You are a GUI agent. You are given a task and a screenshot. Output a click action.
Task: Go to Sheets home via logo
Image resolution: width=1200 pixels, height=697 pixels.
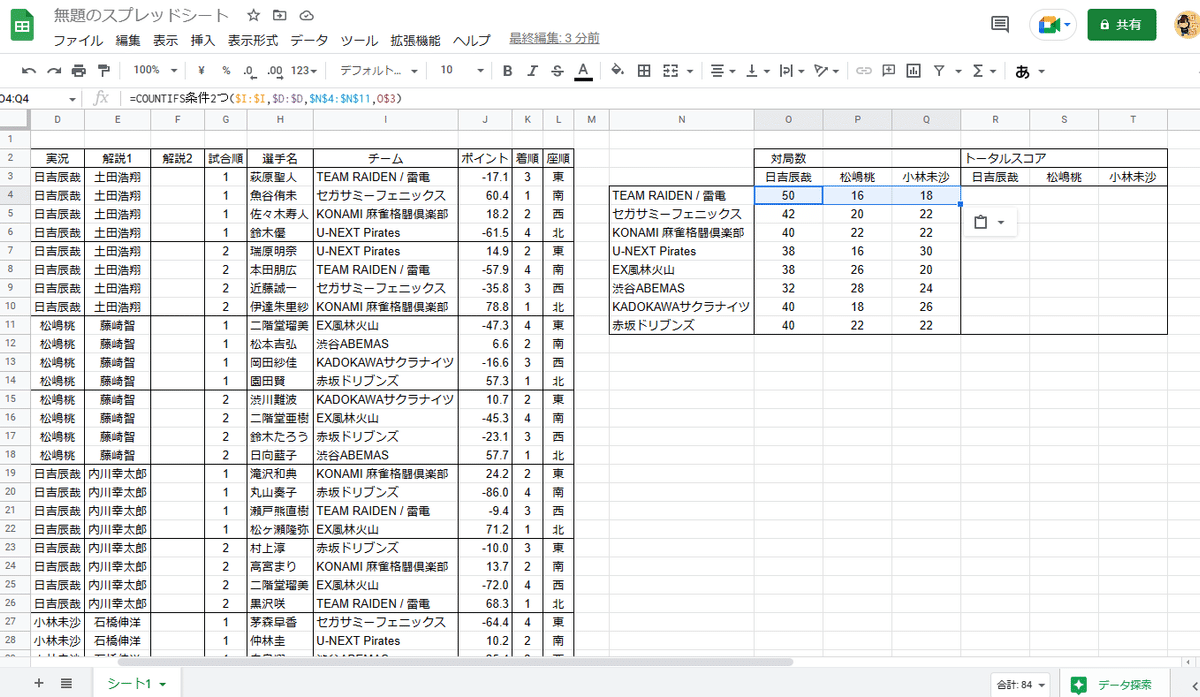[x=24, y=25]
